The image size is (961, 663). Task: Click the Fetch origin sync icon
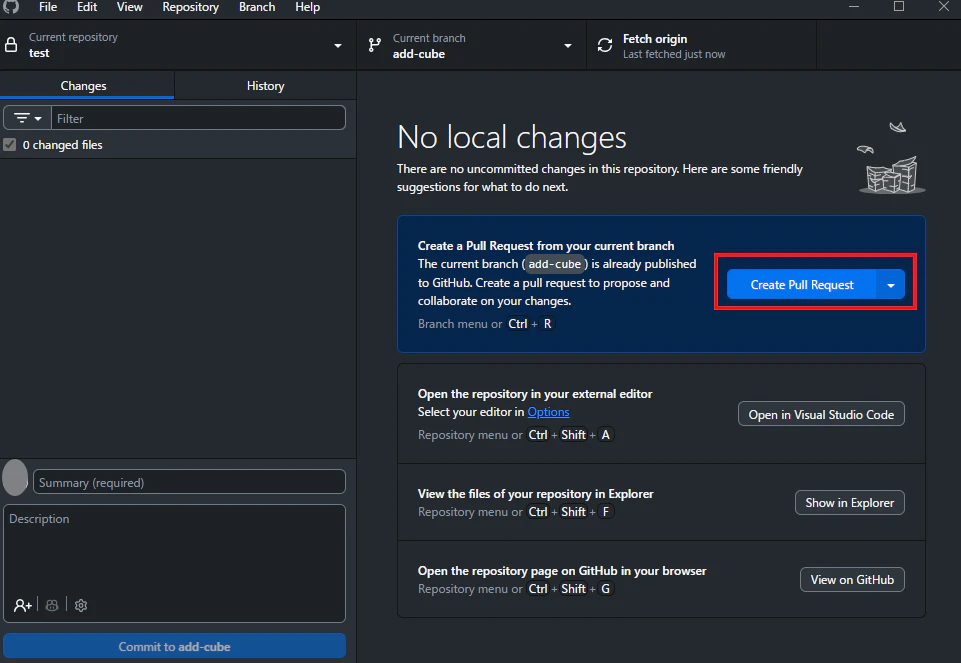(605, 45)
